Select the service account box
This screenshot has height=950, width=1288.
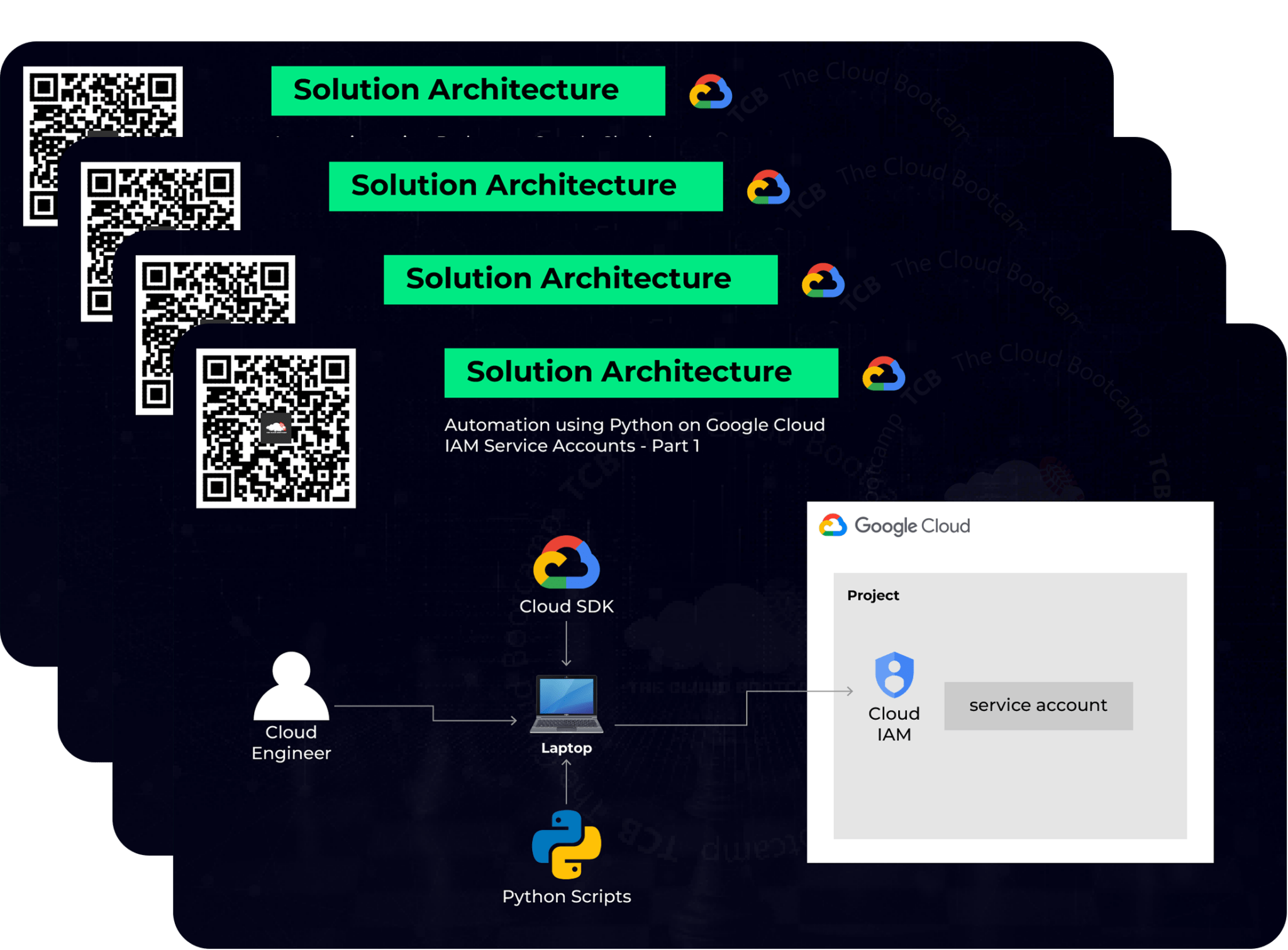coord(1038,705)
